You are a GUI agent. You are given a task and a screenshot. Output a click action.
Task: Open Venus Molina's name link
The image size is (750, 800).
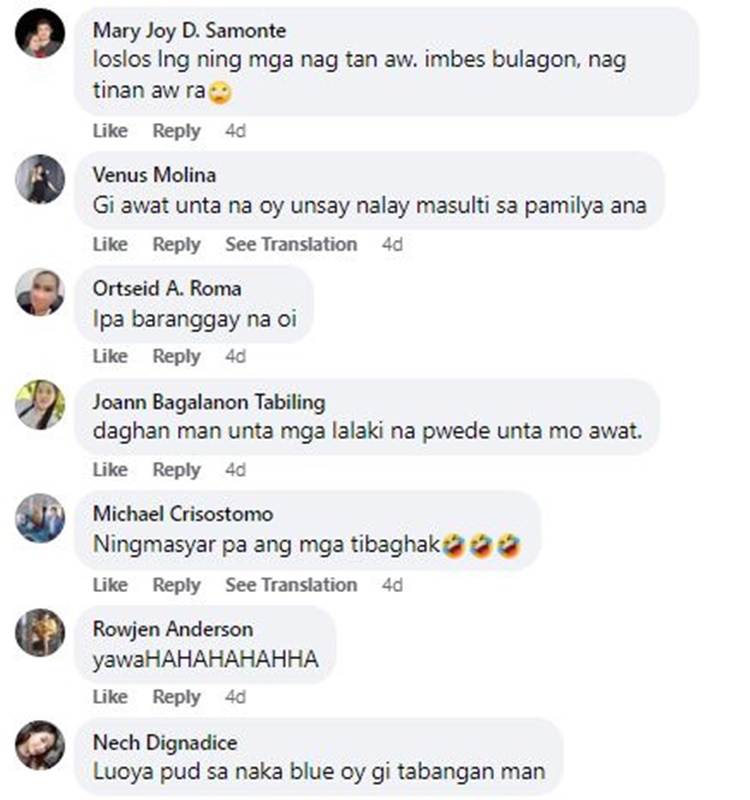pos(155,175)
